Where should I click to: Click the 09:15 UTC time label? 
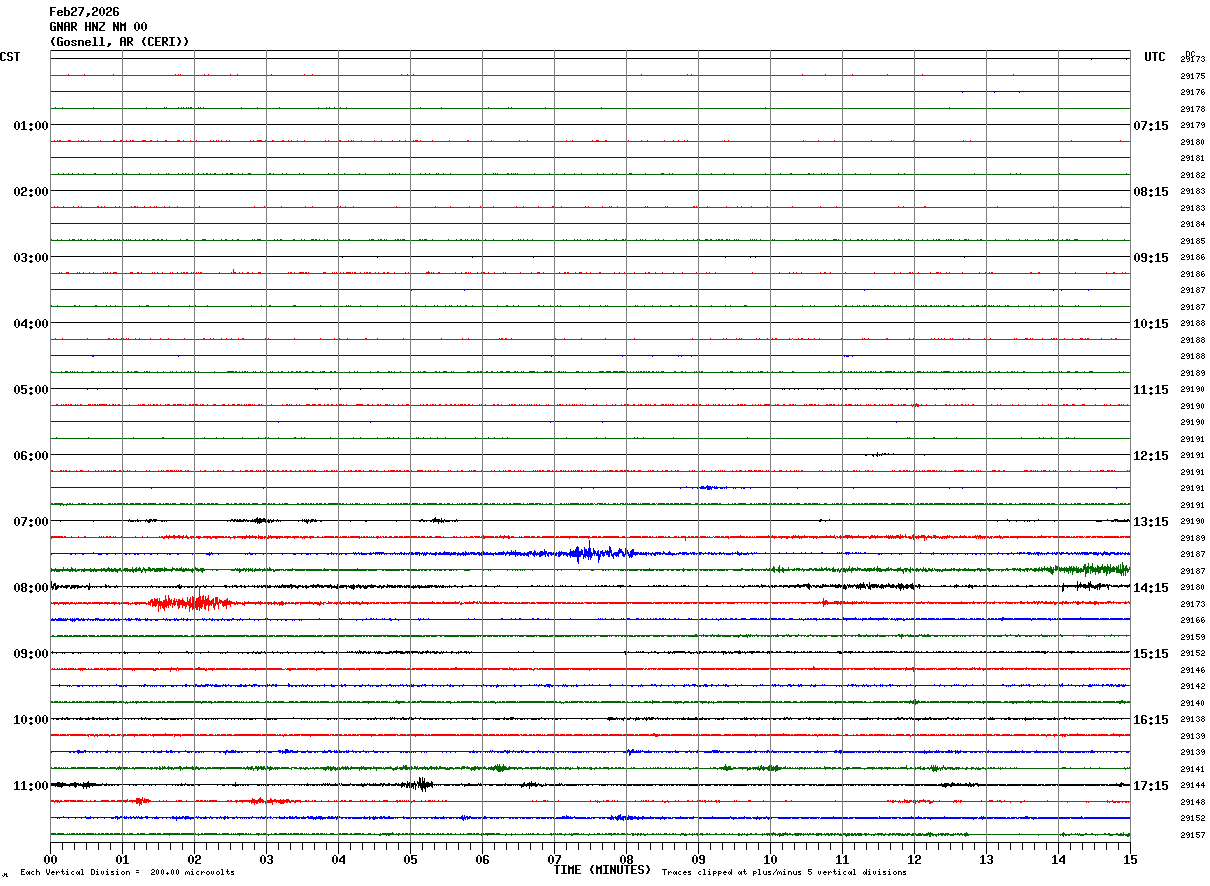tap(1150, 257)
